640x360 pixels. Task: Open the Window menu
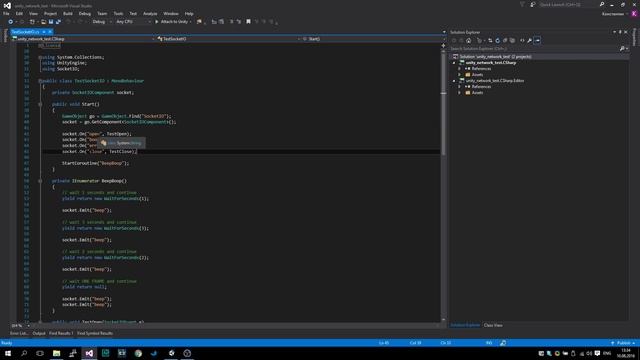(x=171, y=13)
